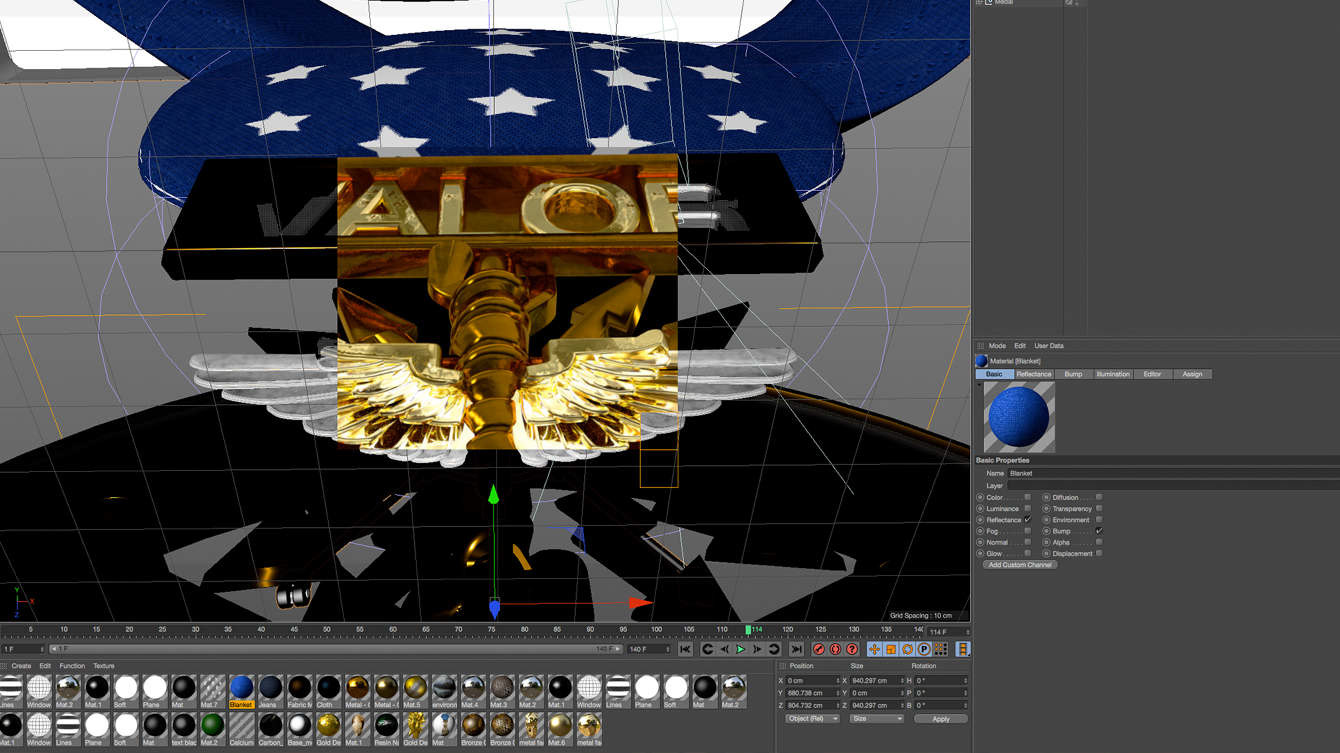Enable the Color channel checkbox

(x=1027, y=497)
